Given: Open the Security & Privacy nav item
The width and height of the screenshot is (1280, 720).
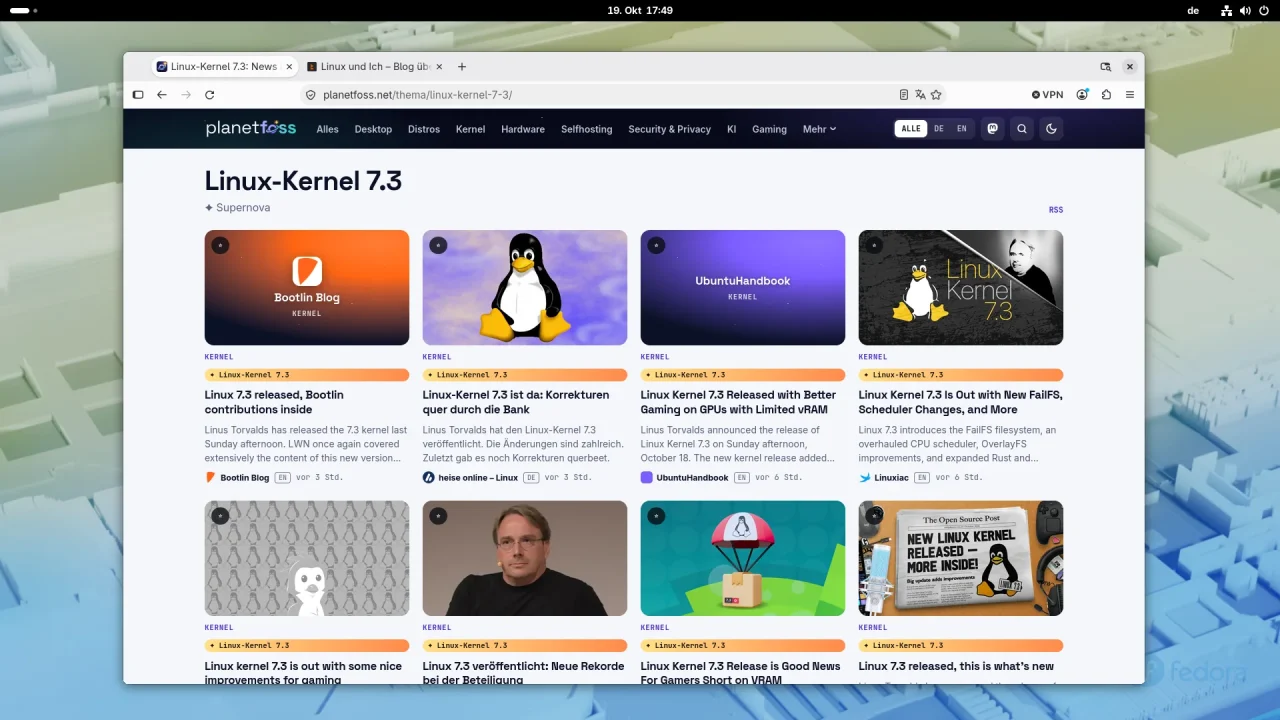Looking at the screenshot, I should (669, 129).
